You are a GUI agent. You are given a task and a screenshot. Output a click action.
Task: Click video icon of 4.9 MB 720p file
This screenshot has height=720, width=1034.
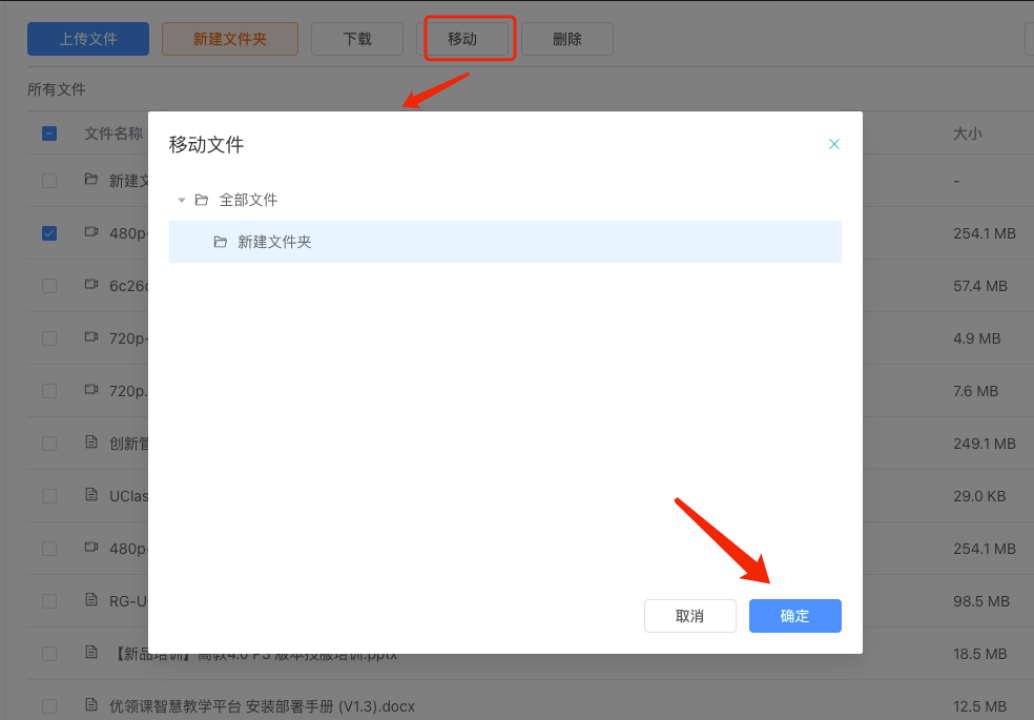point(92,336)
